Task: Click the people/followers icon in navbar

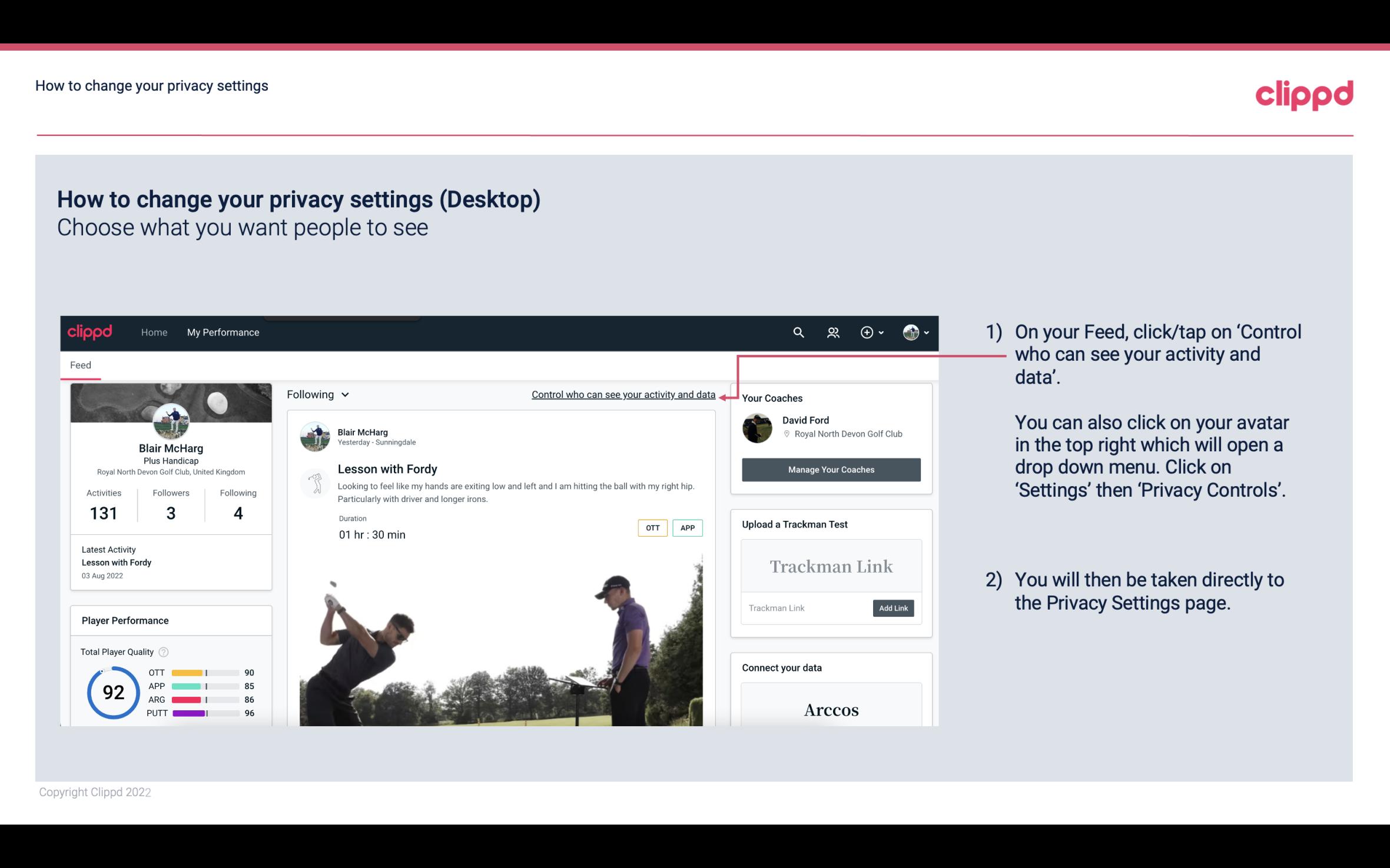Action: click(832, 332)
